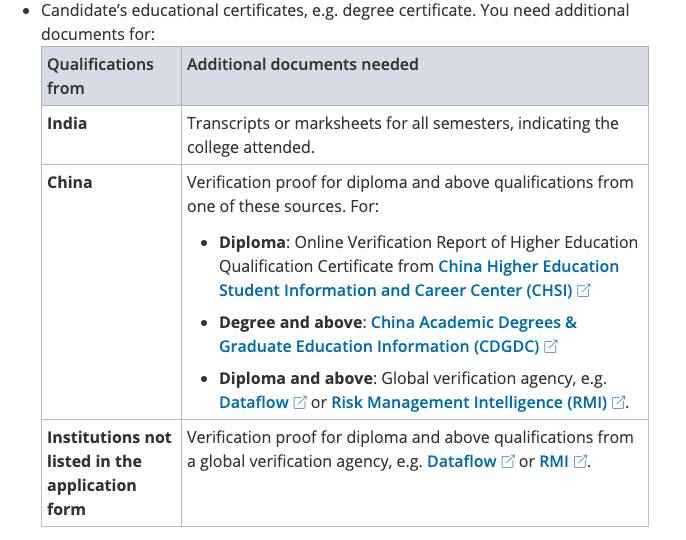The height and width of the screenshot is (540, 686).
Task: Click the 'Additional documents needed' column header
Action: click(x=302, y=64)
